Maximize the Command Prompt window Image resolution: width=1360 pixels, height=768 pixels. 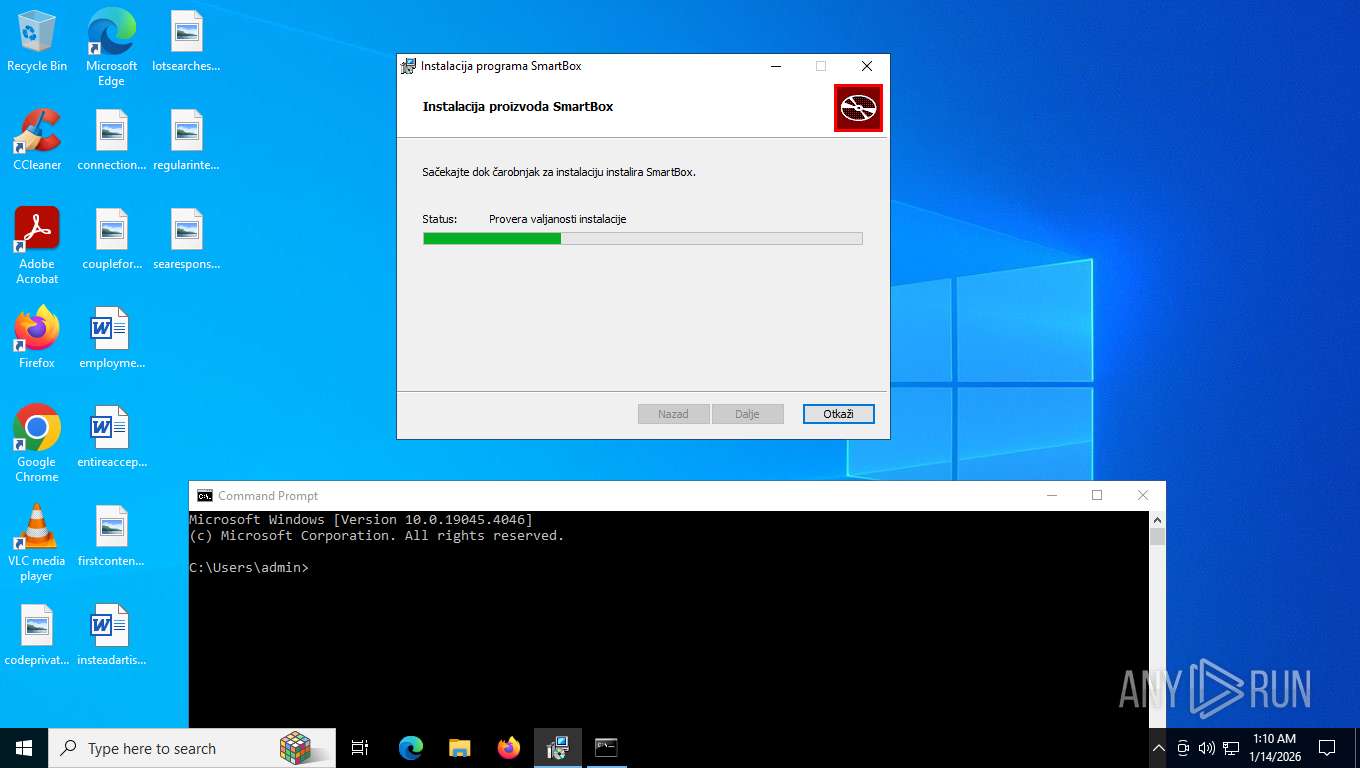(x=1097, y=495)
